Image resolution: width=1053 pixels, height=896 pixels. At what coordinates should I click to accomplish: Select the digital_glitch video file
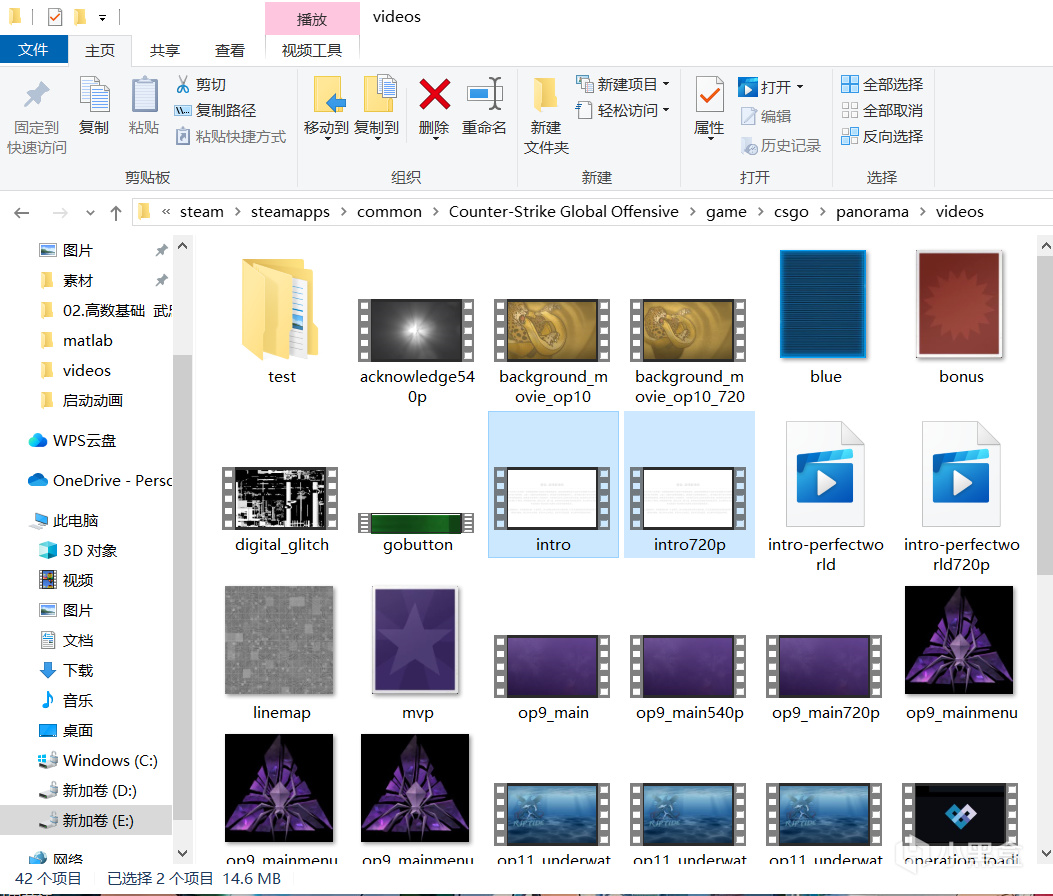(281, 509)
